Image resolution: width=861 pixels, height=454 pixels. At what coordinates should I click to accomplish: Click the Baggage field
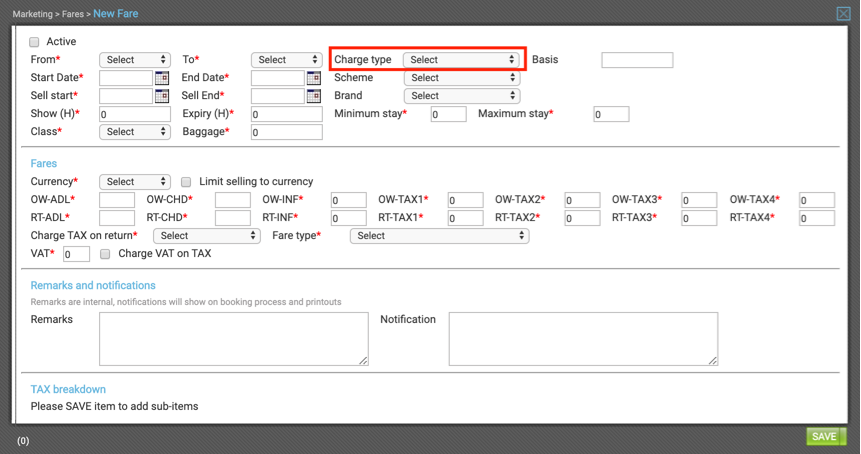pos(287,132)
